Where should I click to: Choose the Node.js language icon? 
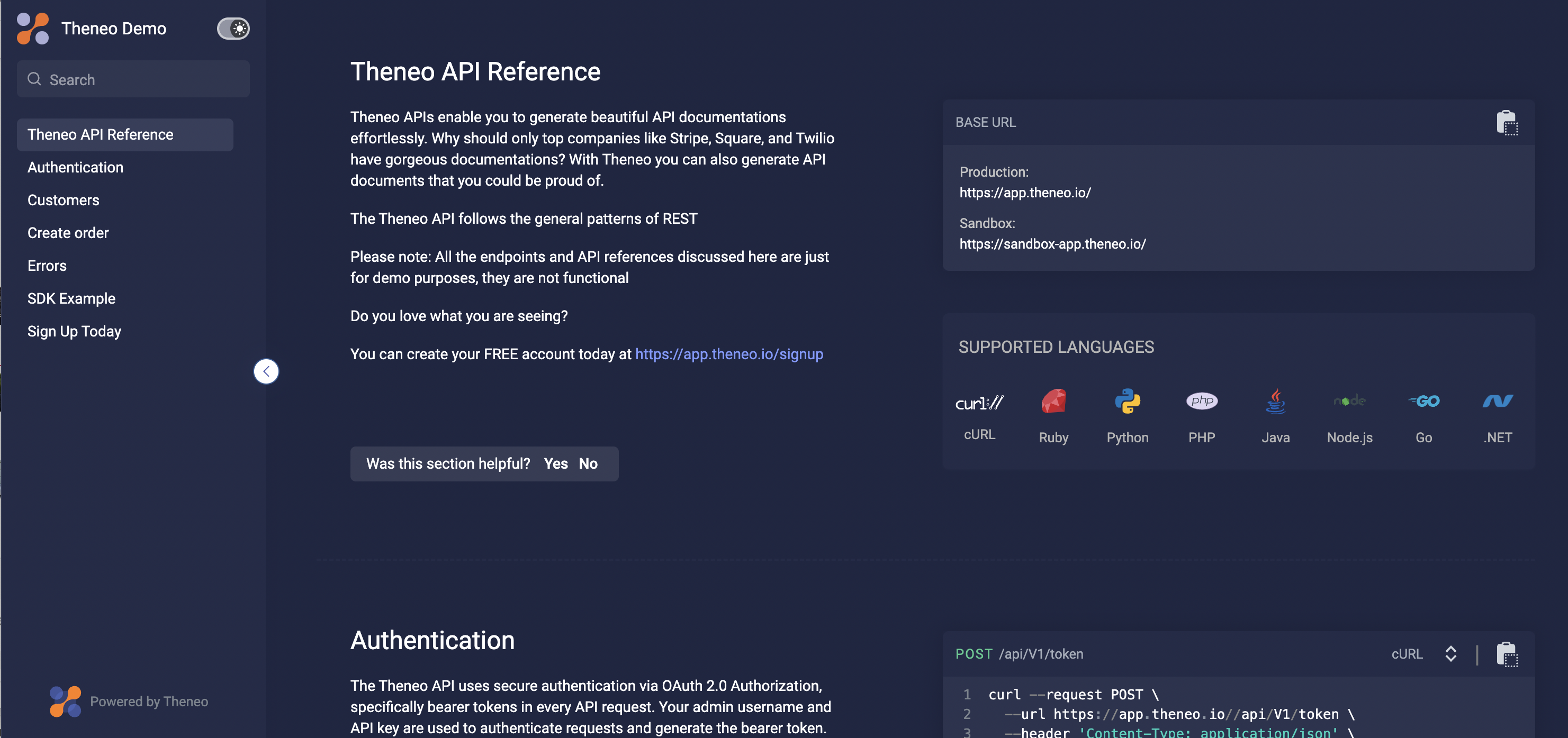[1349, 402]
